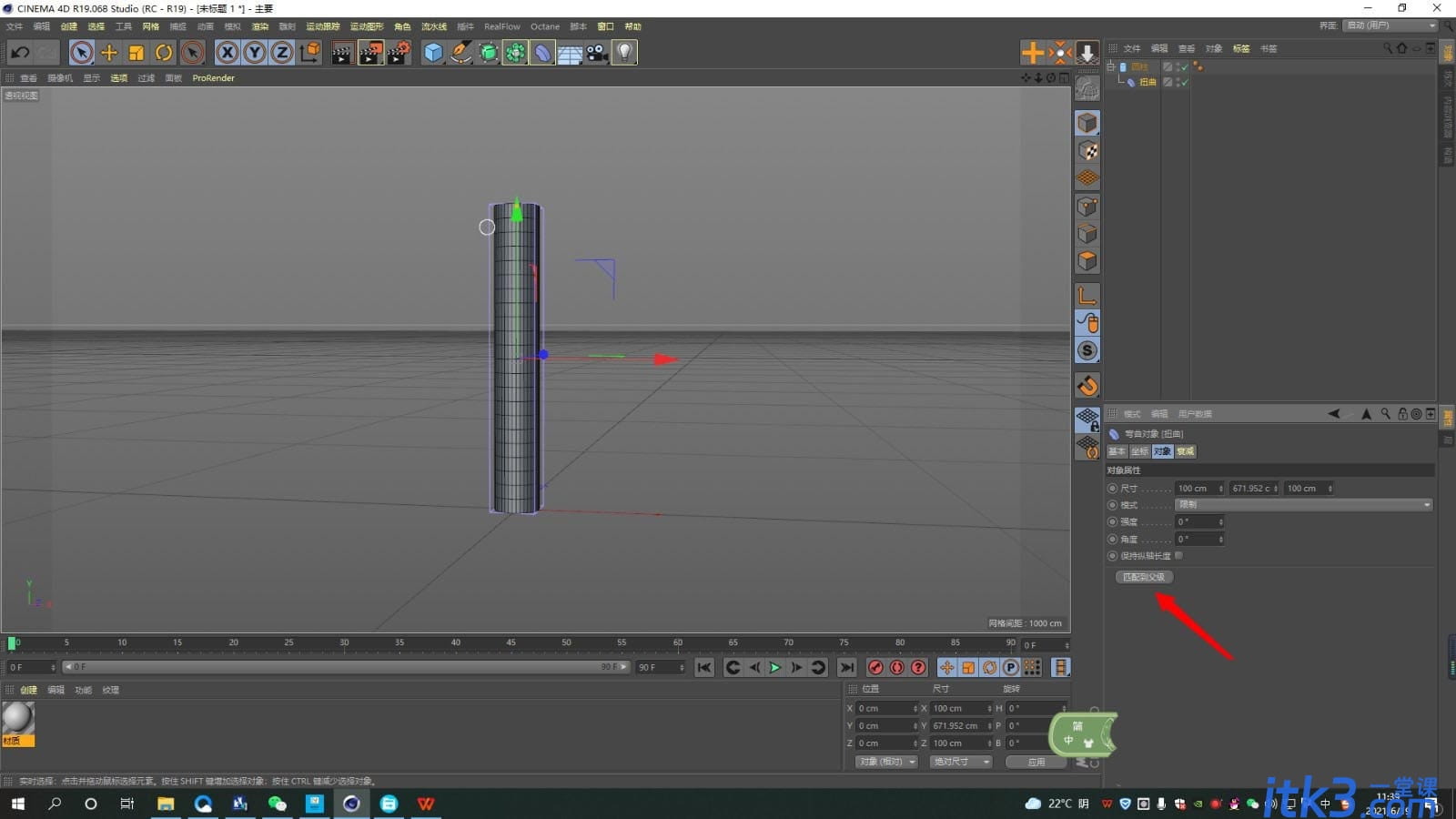Click 角度 value stepper arrows
This screenshot has height=819, width=1456.
tap(1220, 539)
